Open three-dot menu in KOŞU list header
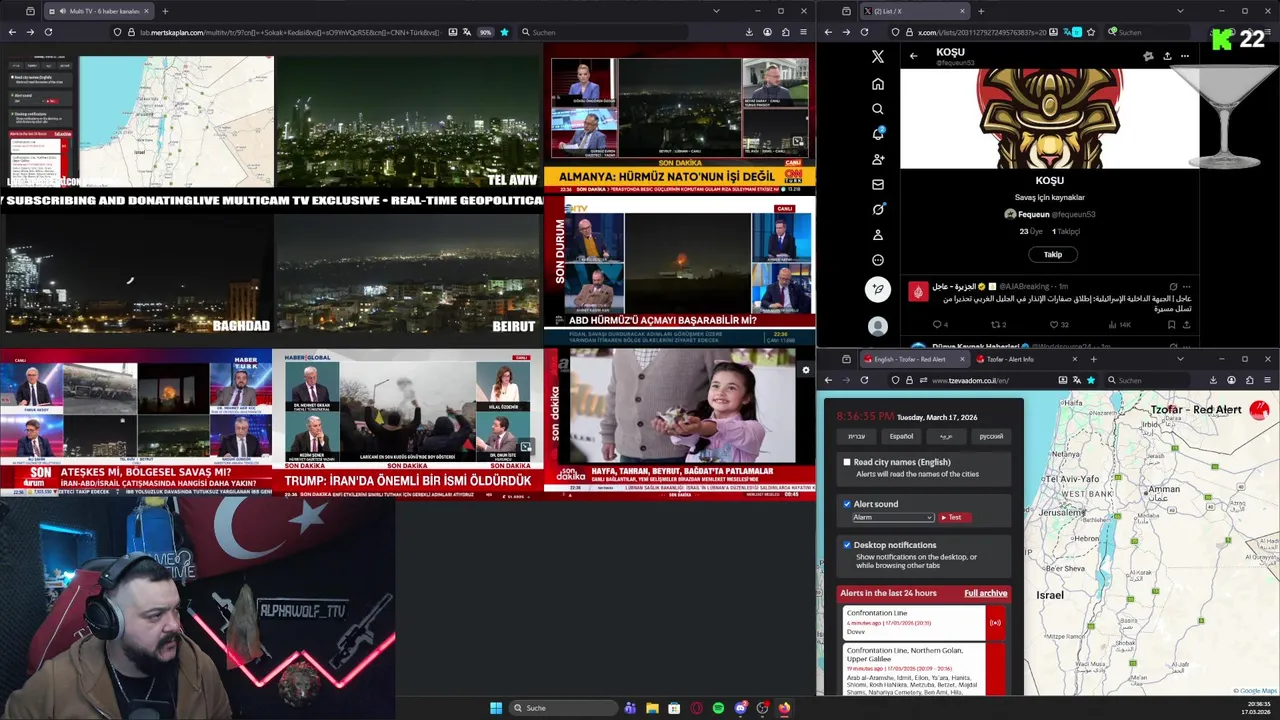The image size is (1280, 720). [1185, 56]
